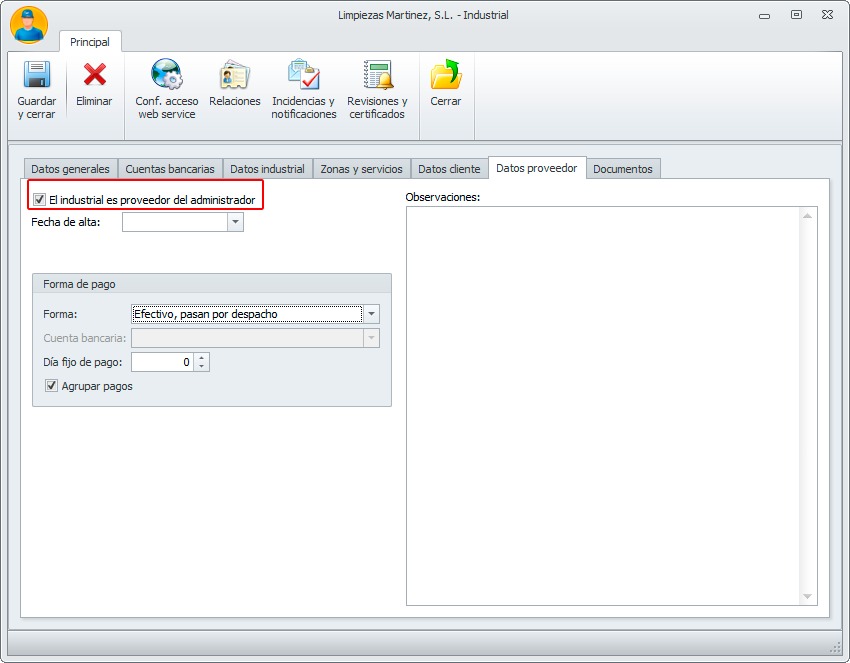
Task: Click the Forma field showing Efectivo, pasan por despacho
Action: (247, 314)
